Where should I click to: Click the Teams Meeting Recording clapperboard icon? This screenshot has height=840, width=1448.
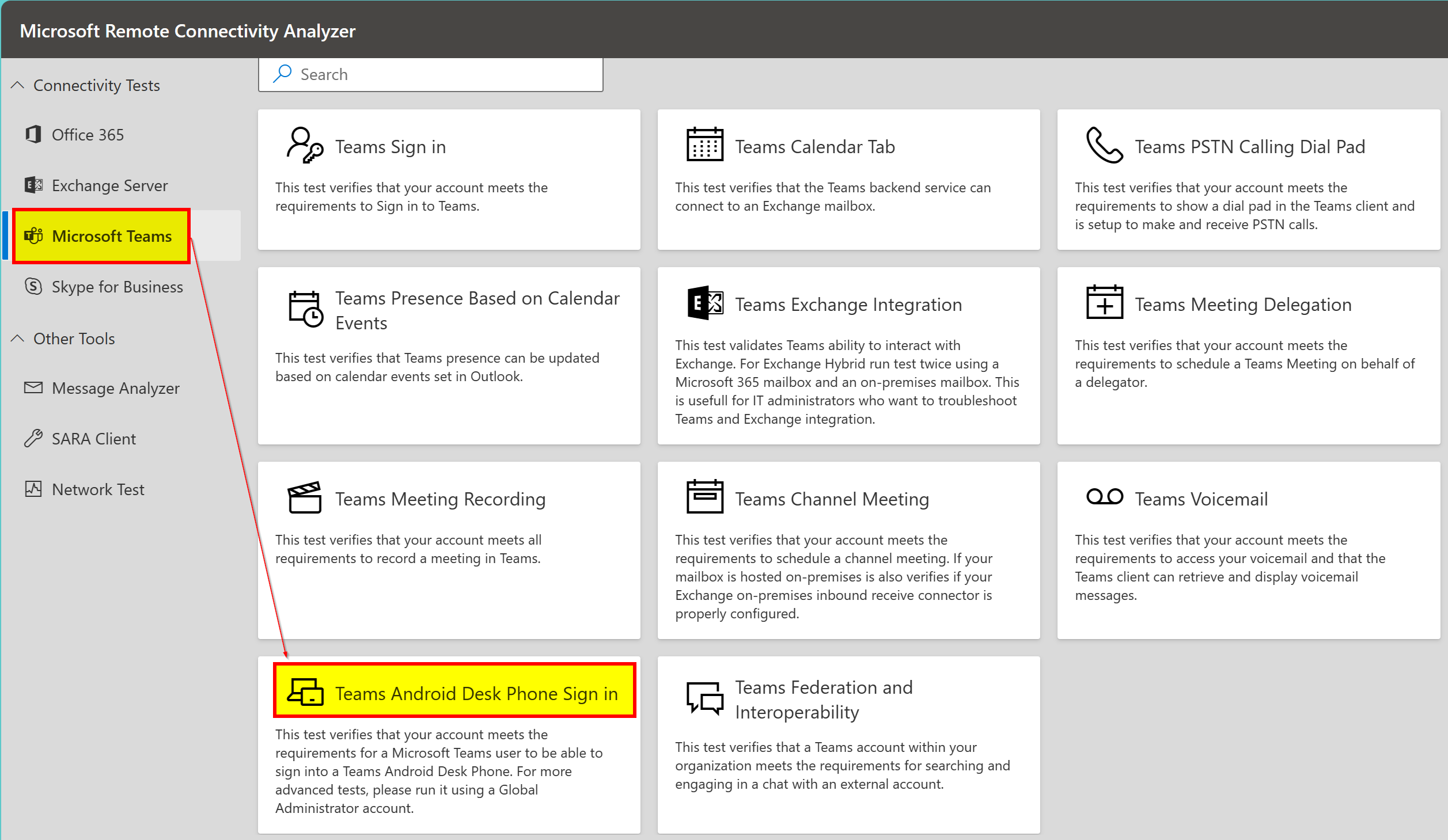305,497
